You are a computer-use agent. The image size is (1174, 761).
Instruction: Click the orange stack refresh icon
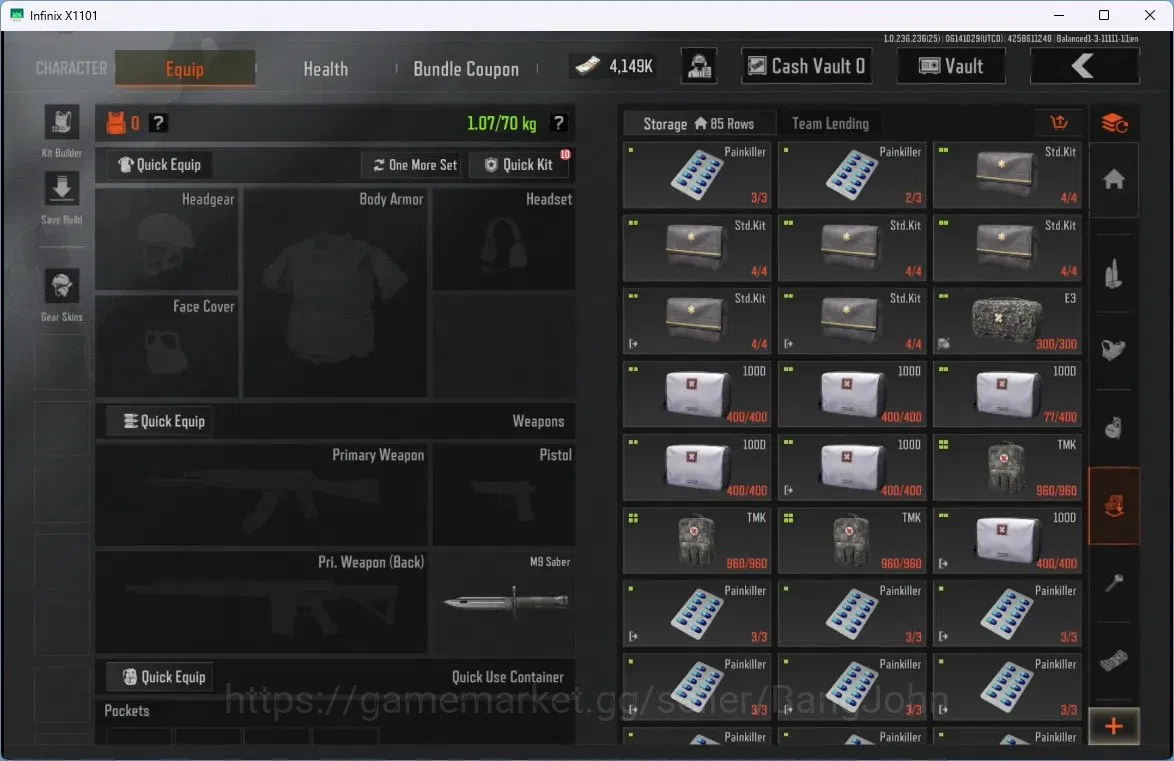pos(1114,122)
